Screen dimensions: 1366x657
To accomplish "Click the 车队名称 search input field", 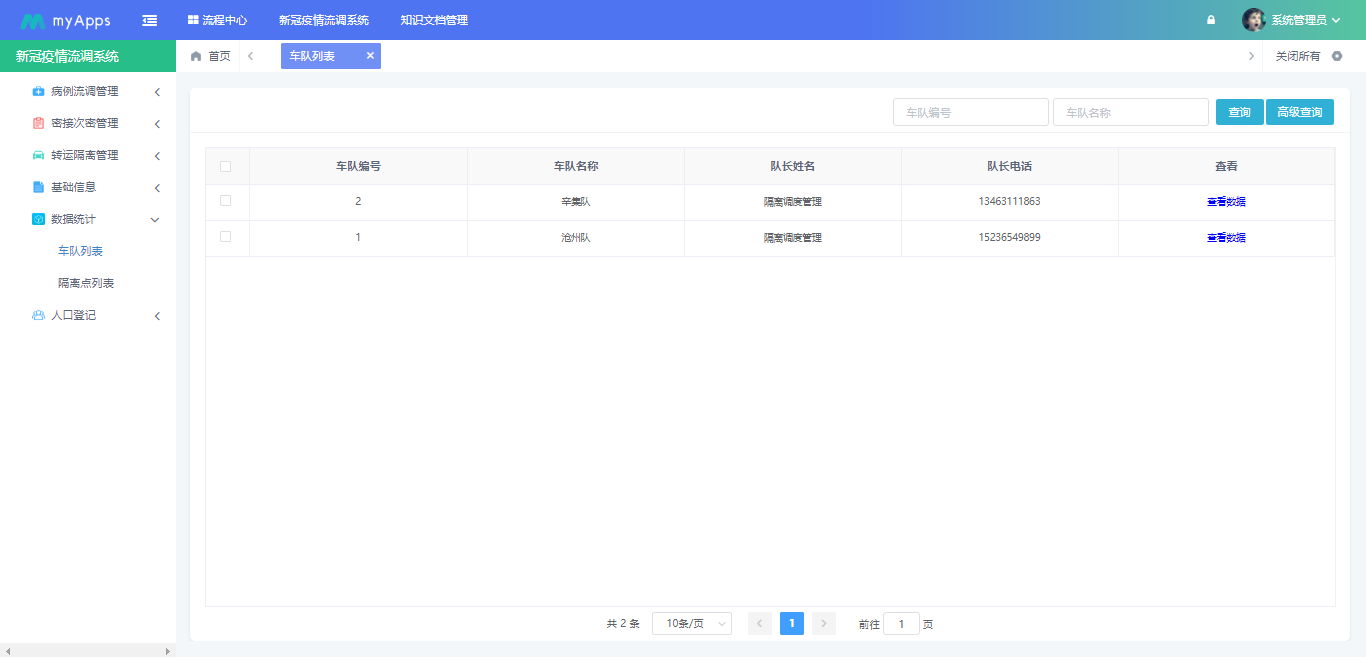I will click(1130, 111).
